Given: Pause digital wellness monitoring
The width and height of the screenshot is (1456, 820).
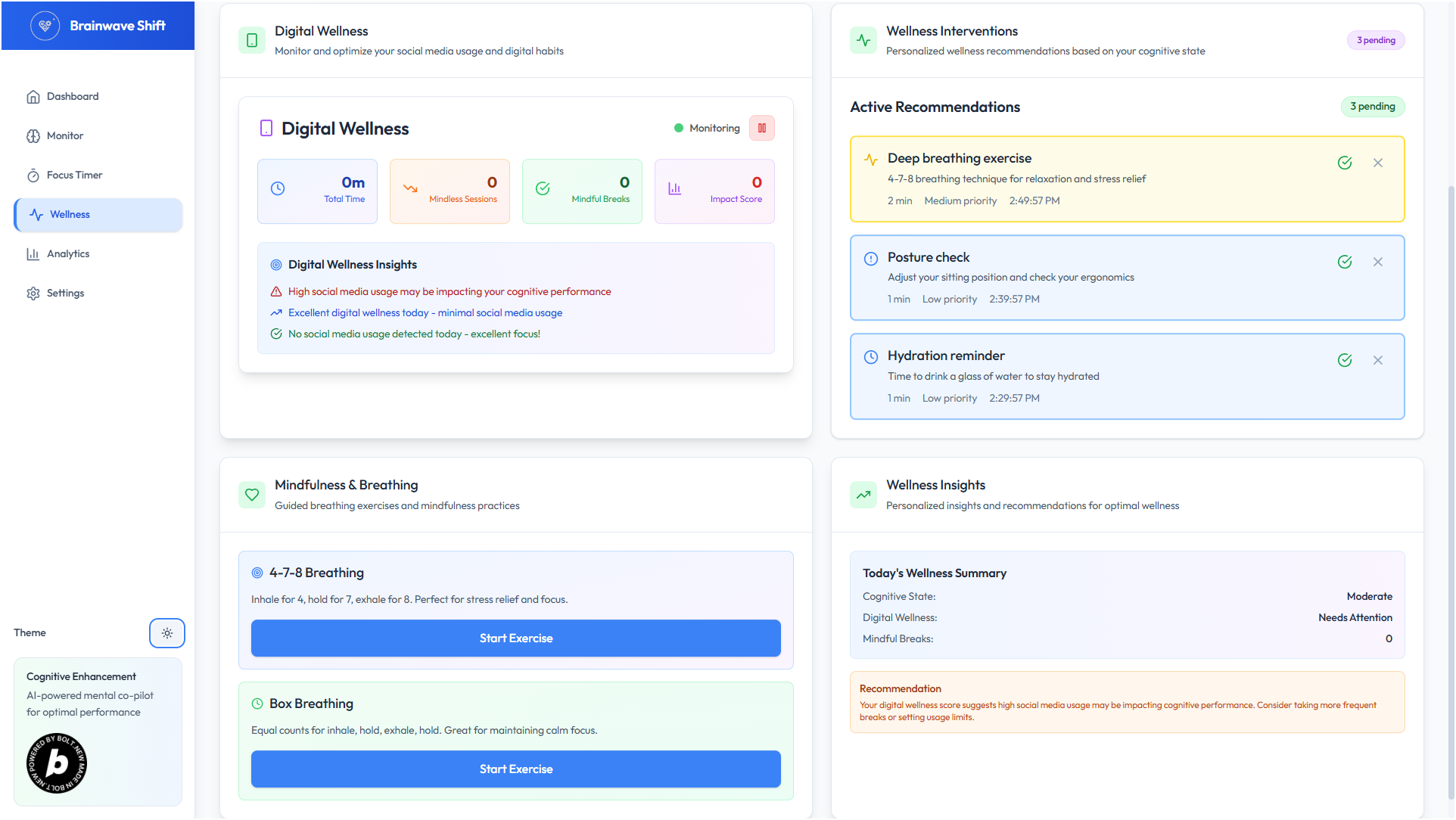Looking at the screenshot, I should pos(761,128).
